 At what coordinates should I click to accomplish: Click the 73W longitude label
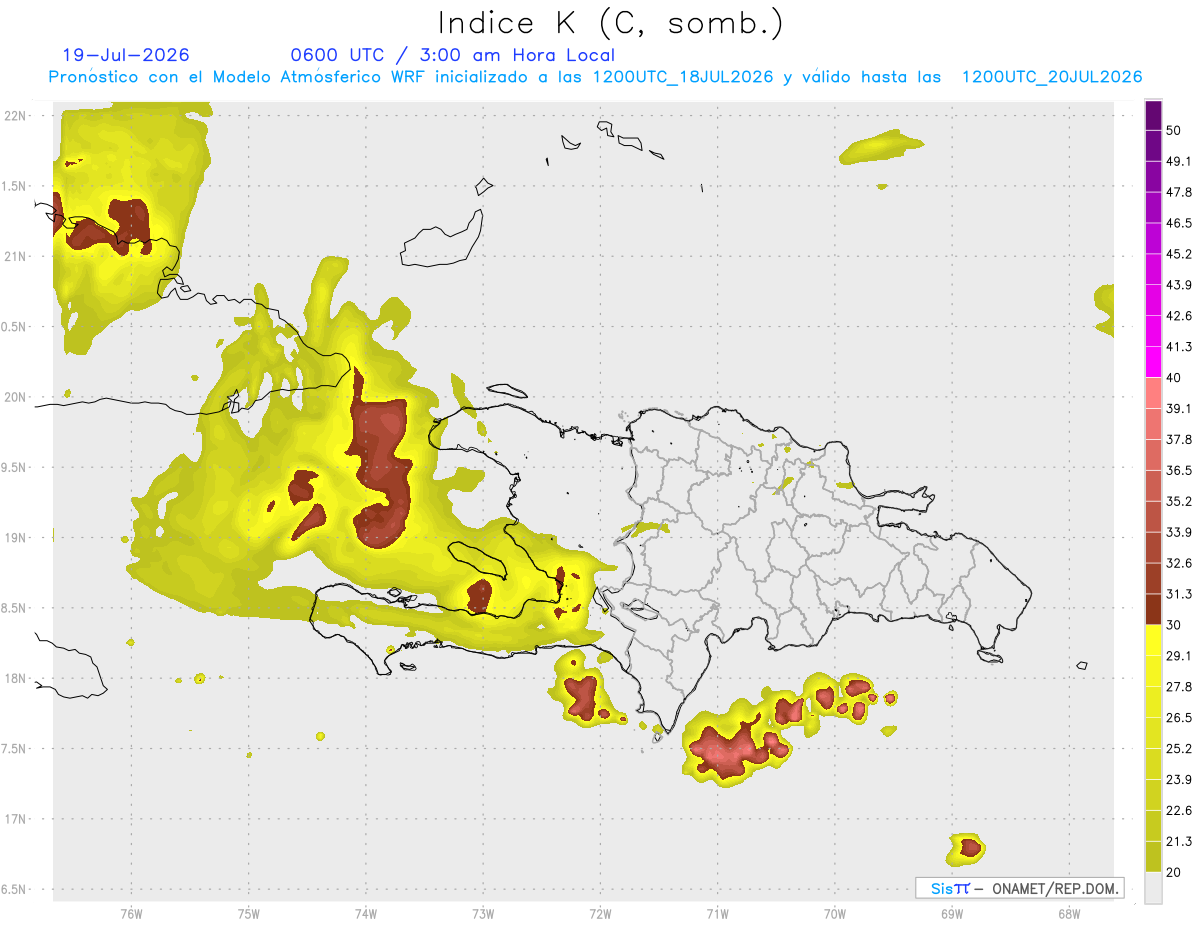pyautogui.click(x=483, y=913)
